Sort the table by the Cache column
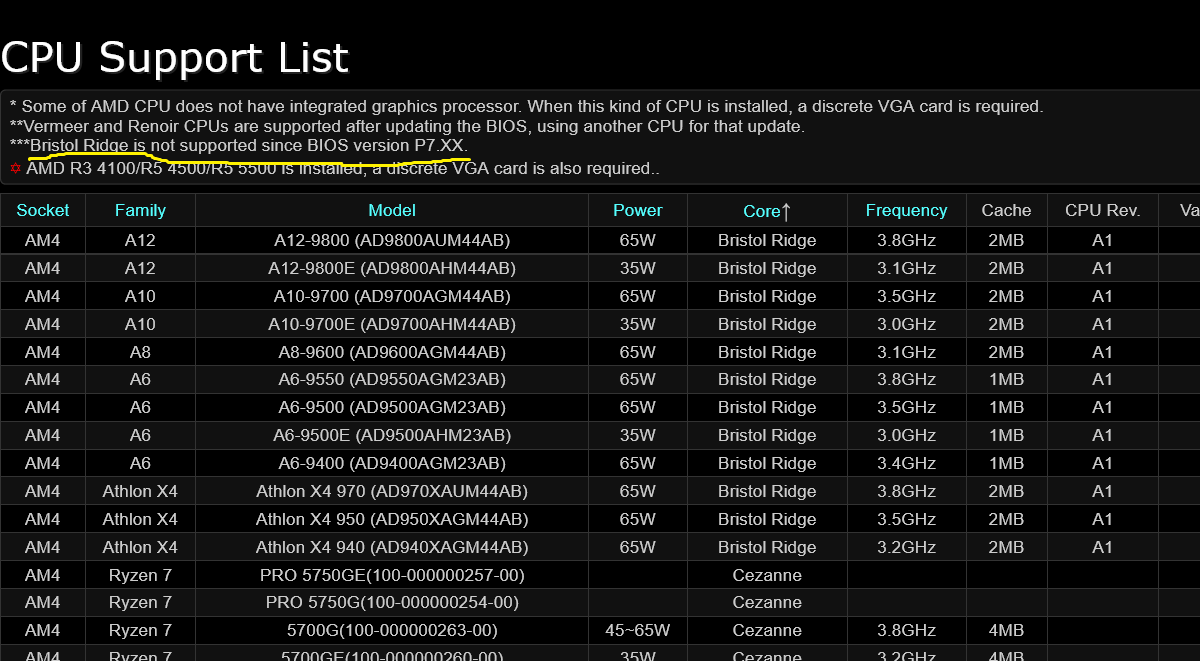Image resolution: width=1200 pixels, height=661 pixels. point(1006,211)
